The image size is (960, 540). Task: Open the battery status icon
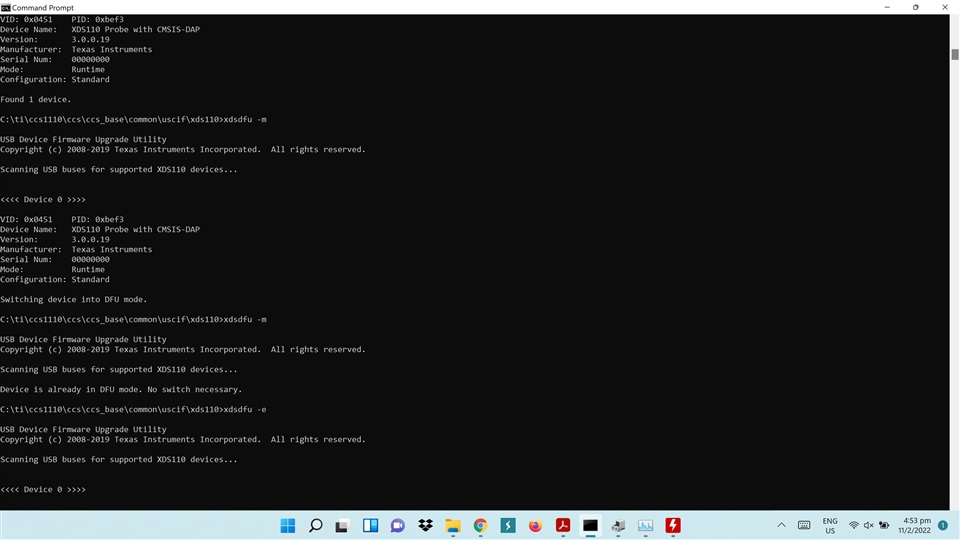pos(884,525)
